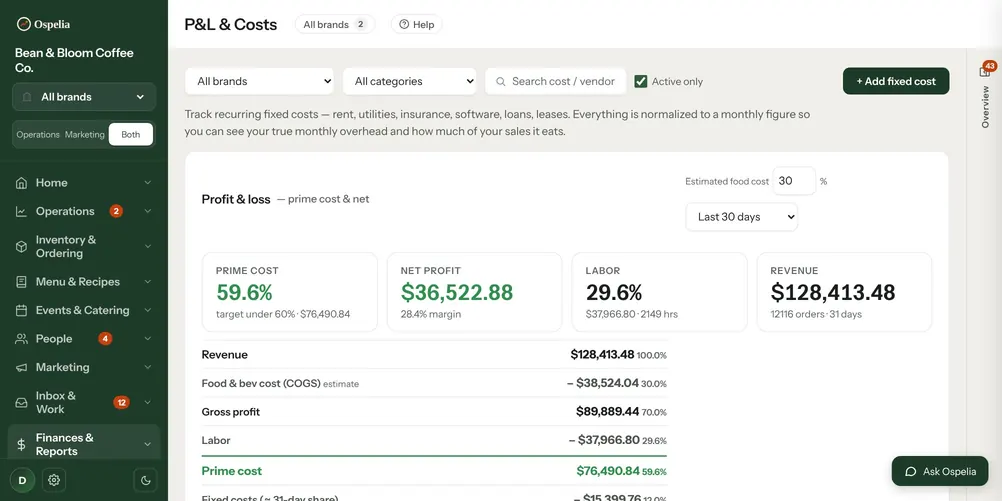
Task: Open settings via the gear icon
Action: (54, 480)
